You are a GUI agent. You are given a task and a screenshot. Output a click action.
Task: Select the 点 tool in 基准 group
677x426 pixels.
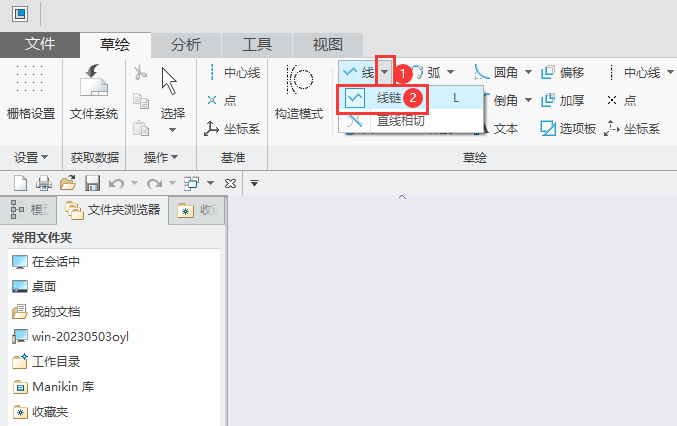click(221, 100)
